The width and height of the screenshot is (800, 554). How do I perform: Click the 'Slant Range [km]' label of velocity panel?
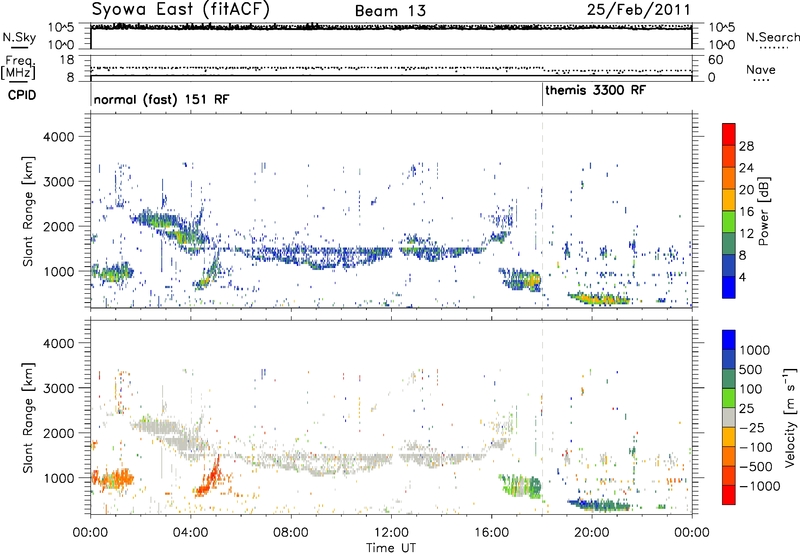coord(28,417)
